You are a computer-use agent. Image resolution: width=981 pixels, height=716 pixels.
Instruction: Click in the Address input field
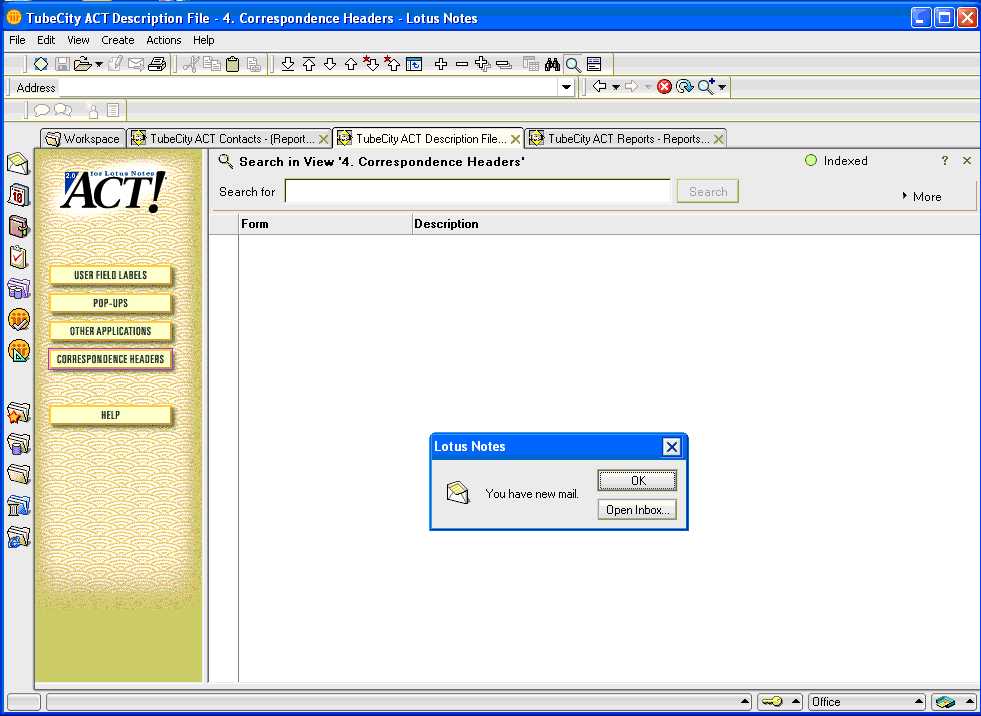(308, 88)
